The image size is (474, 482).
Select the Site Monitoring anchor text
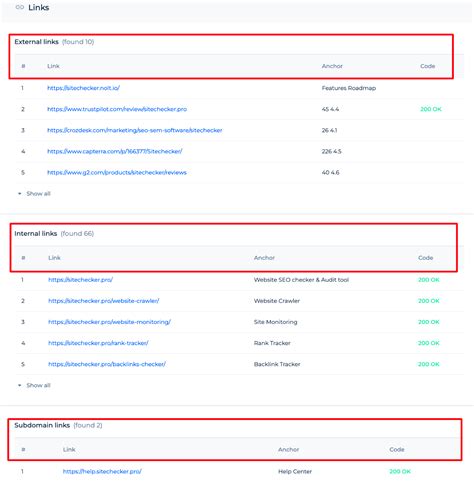pos(275,322)
